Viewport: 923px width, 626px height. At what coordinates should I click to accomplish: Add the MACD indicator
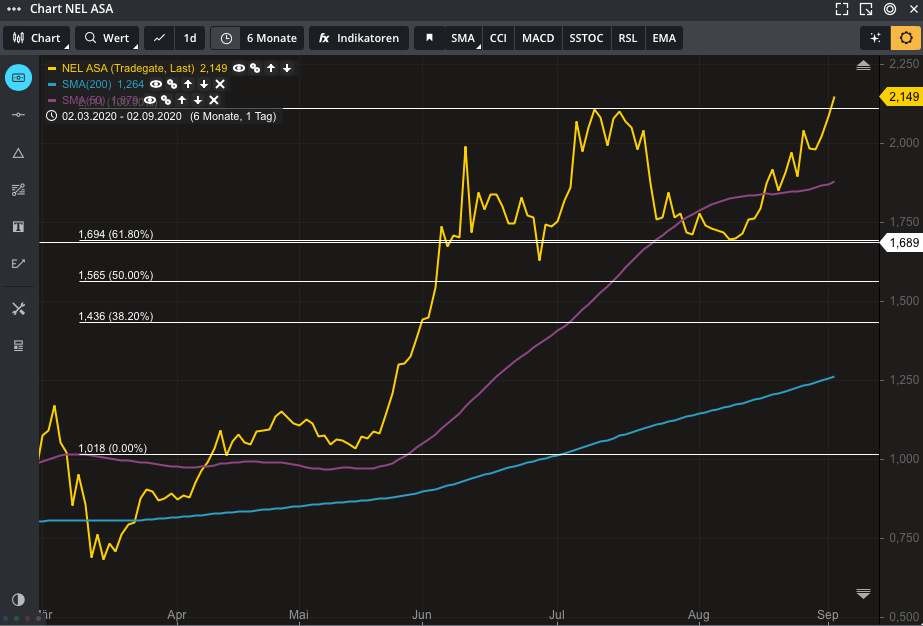click(x=538, y=39)
